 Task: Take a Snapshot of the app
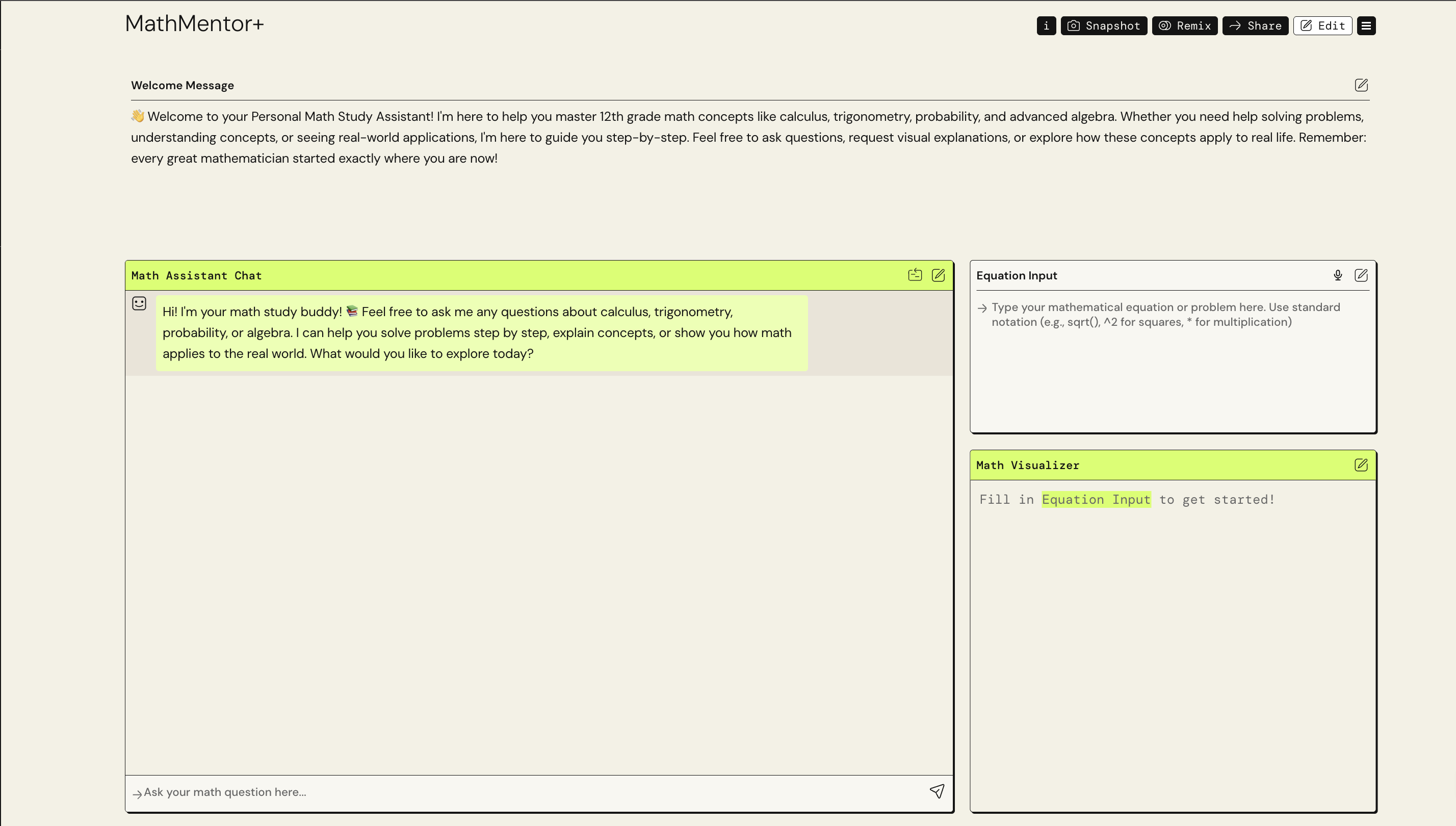(x=1103, y=25)
